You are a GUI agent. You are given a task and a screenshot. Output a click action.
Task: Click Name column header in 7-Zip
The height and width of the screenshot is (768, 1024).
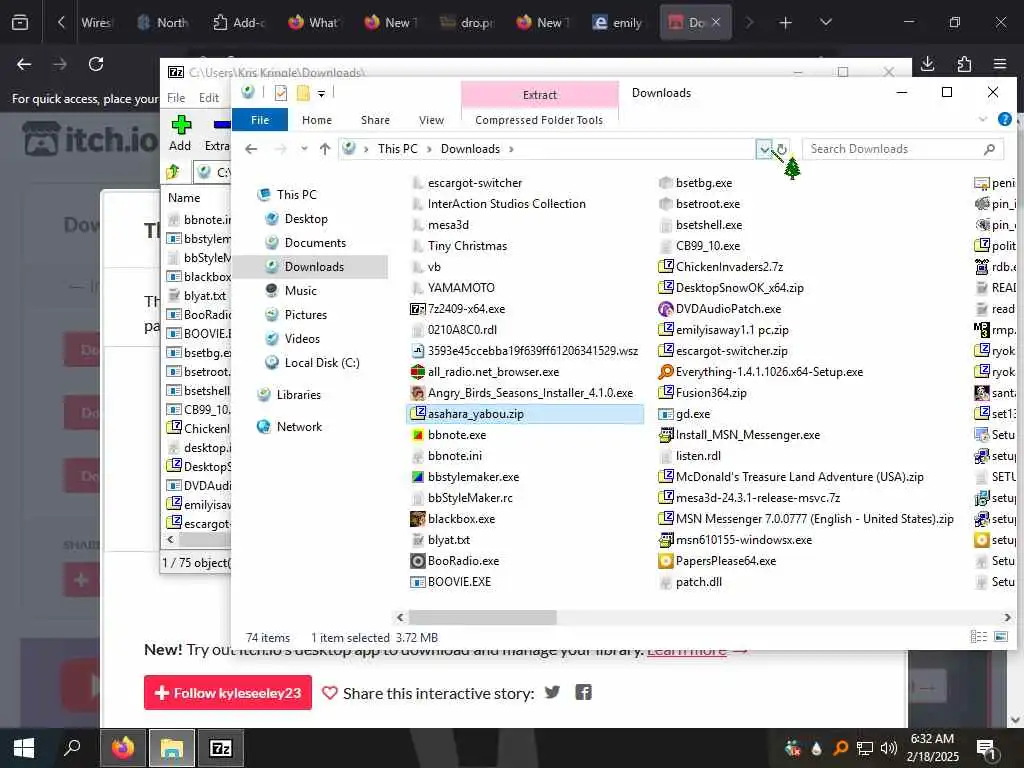(184, 198)
